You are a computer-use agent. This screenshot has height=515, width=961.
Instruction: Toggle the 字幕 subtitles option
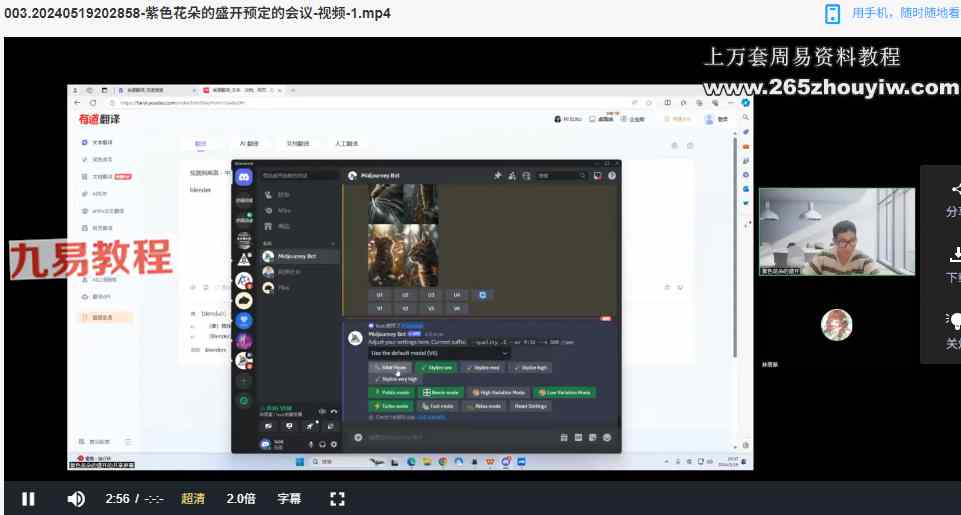[289, 499]
